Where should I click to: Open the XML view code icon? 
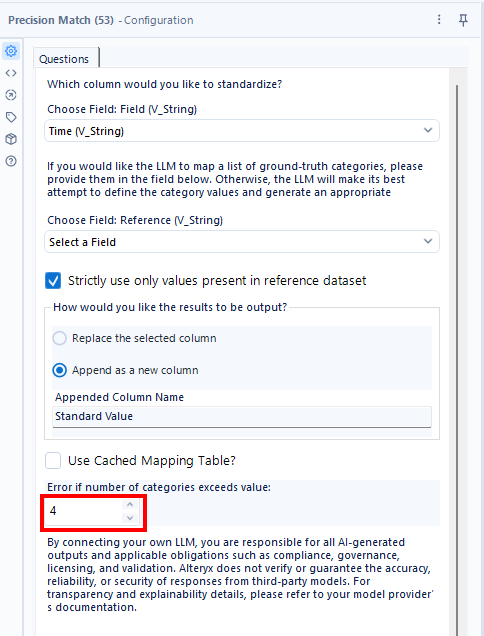click(x=11, y=73)
